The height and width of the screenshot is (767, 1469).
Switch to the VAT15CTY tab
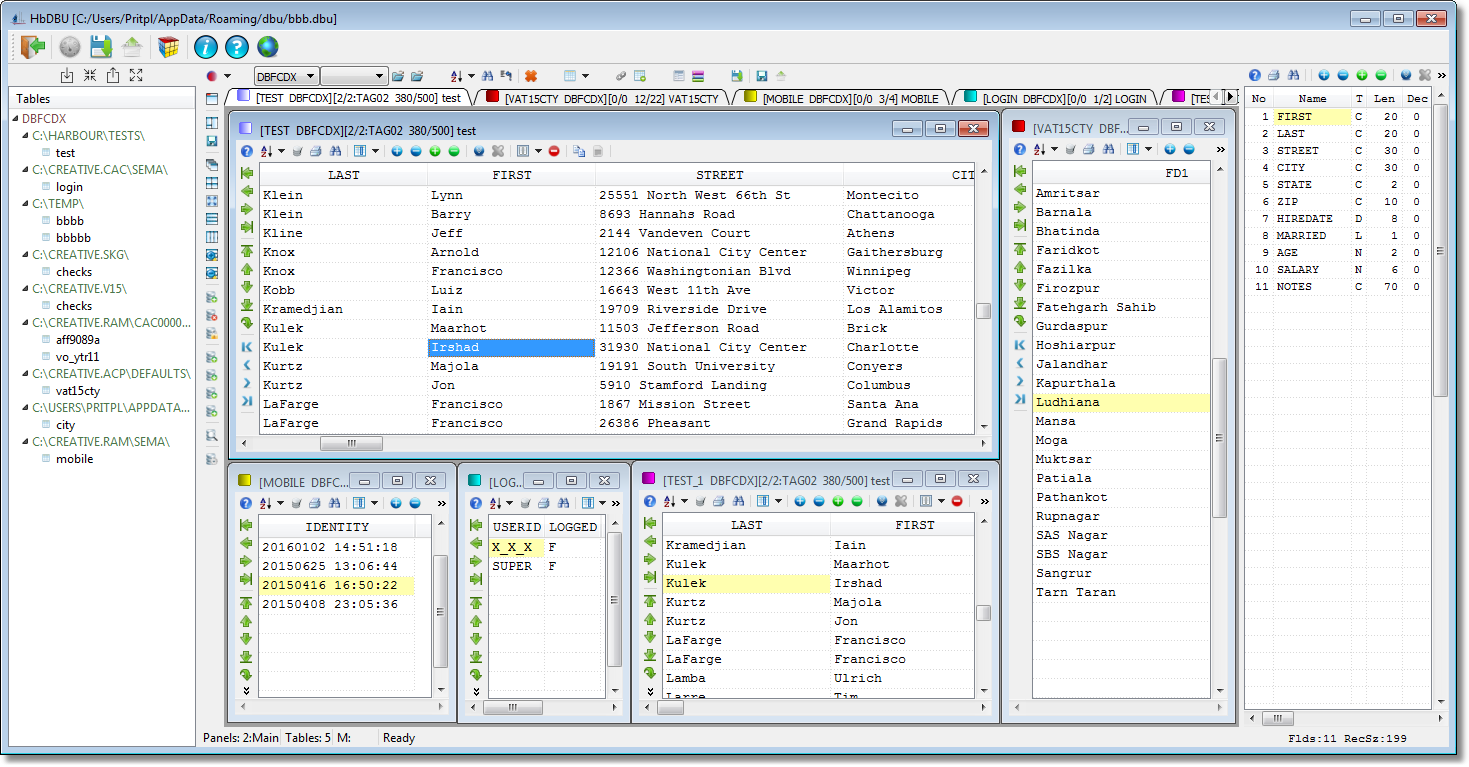pos(610,98)
